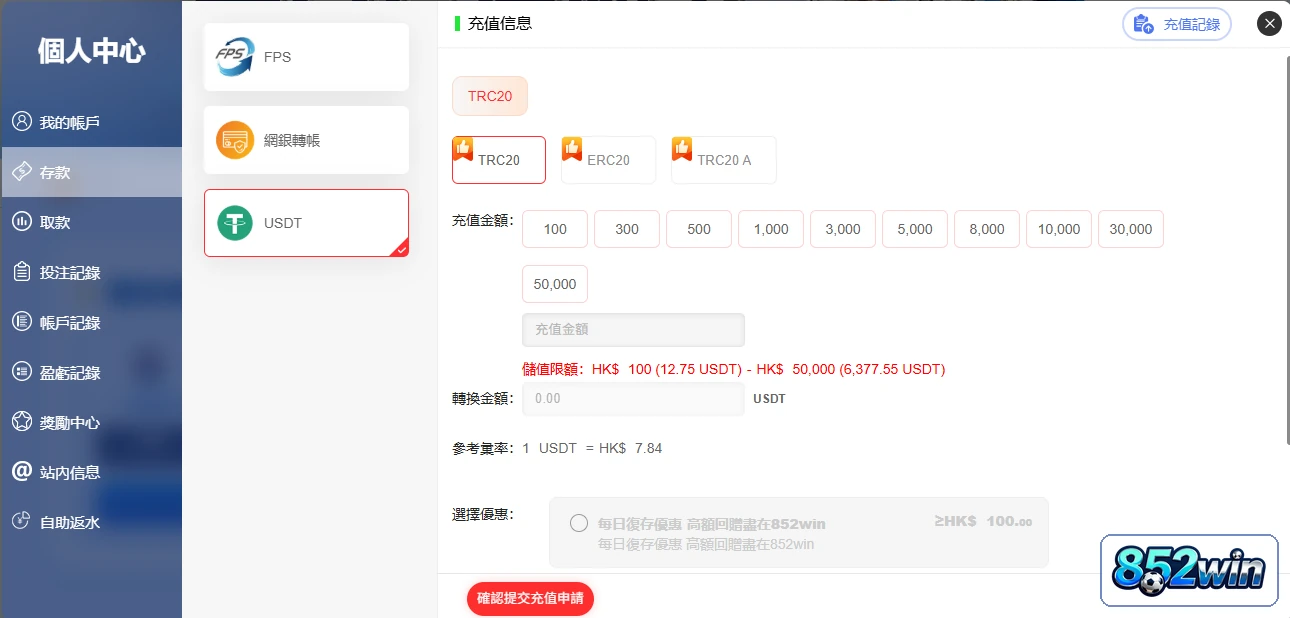Click the thumbs-up badge on TRC20 A
This screenshot has height=618, width=1290.
(682, 148)
